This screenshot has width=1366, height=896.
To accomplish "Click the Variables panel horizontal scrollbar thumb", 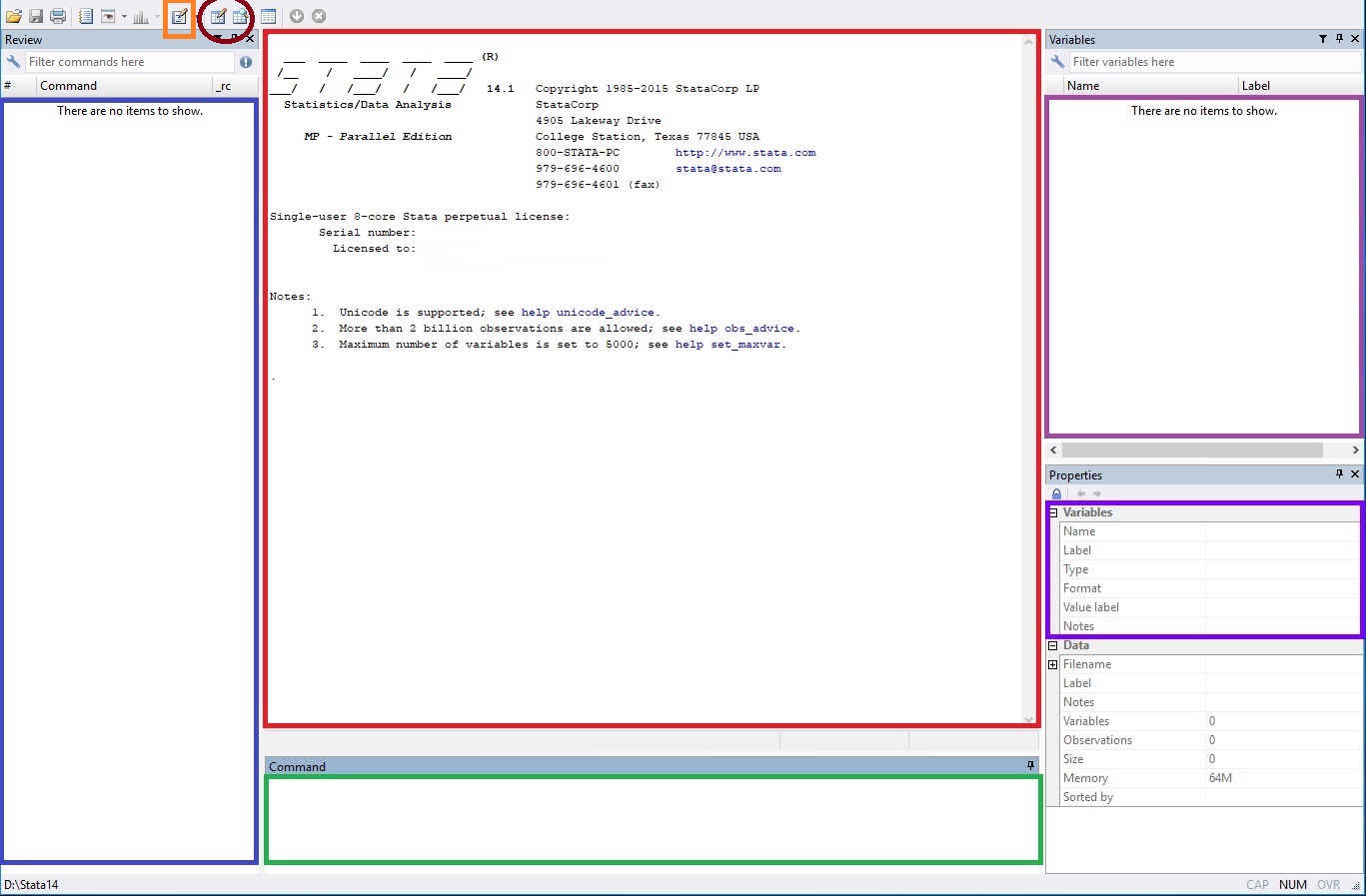I will coord(1192,450).
